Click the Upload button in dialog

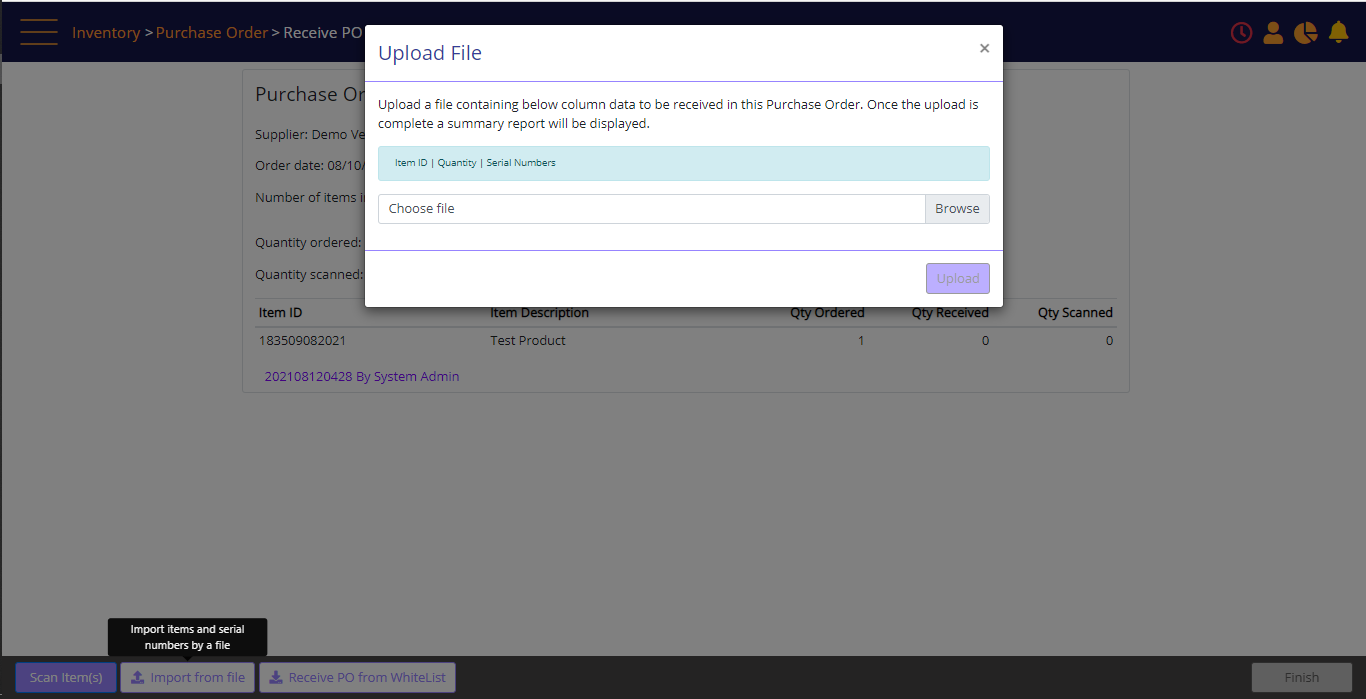point(958,279)
